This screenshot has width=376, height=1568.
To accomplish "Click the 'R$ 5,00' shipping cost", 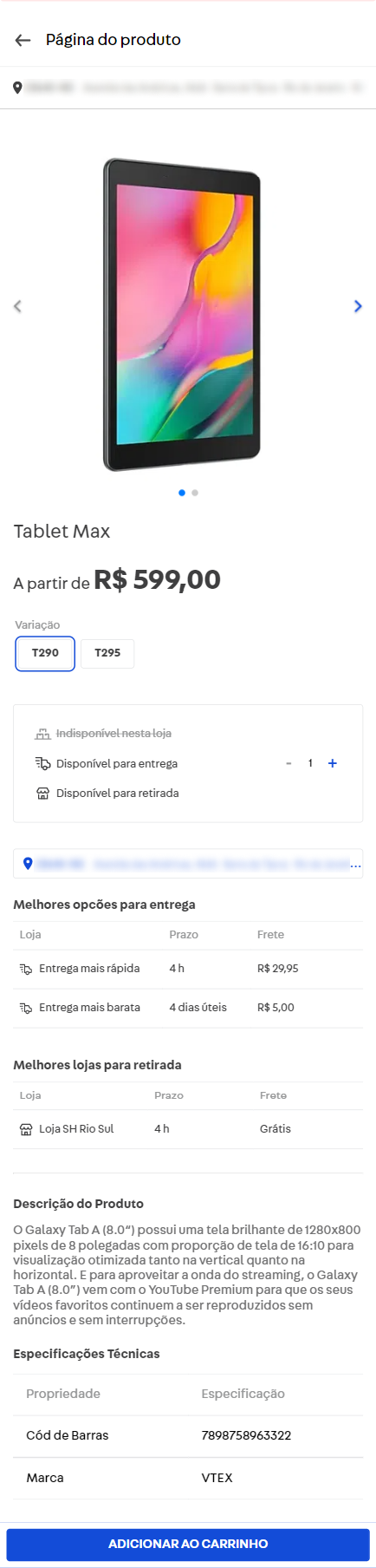I will (276, 1008).
